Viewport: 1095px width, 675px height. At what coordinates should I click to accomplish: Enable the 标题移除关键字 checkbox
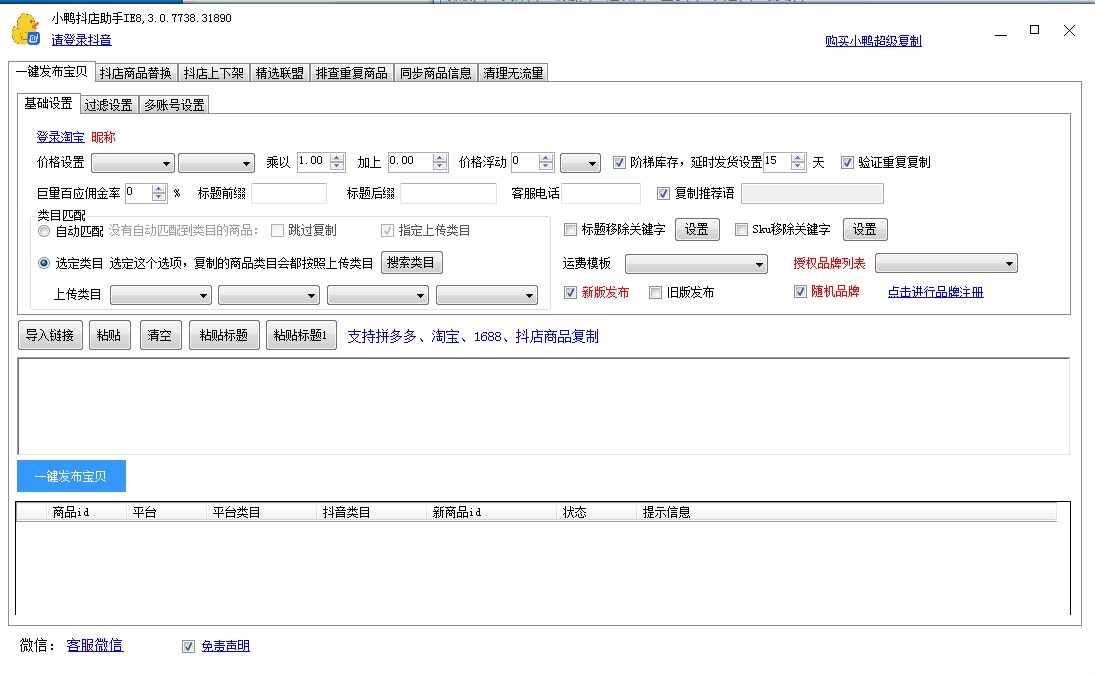571,230
